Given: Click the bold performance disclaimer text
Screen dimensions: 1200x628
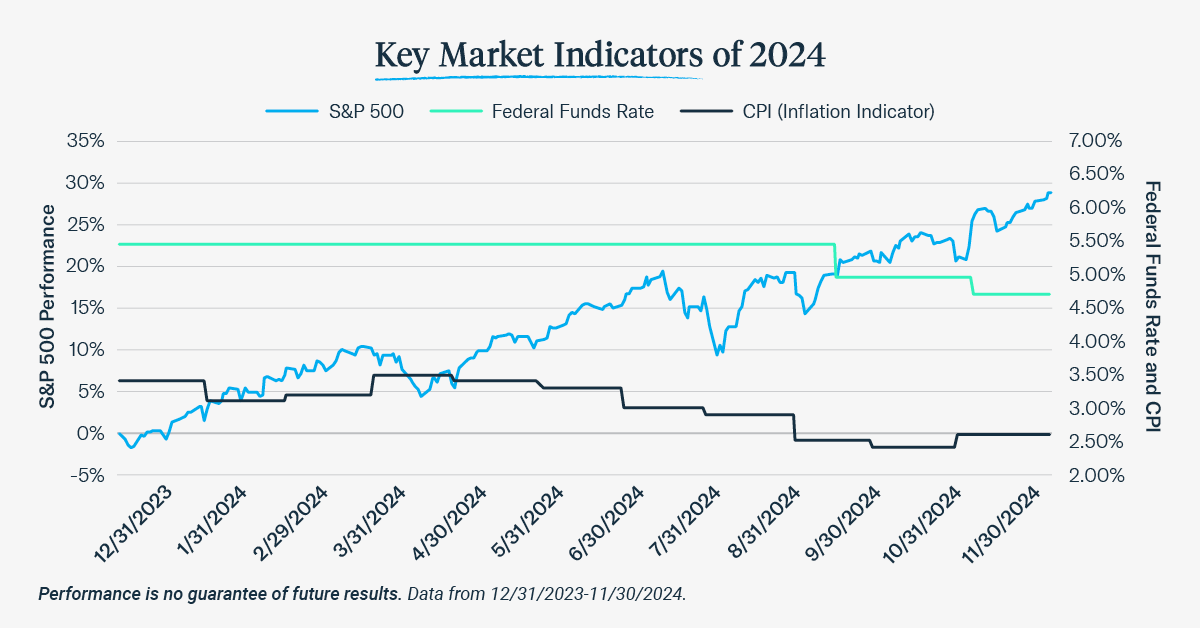Looking at the screenshot, I should tap(220, 594).
